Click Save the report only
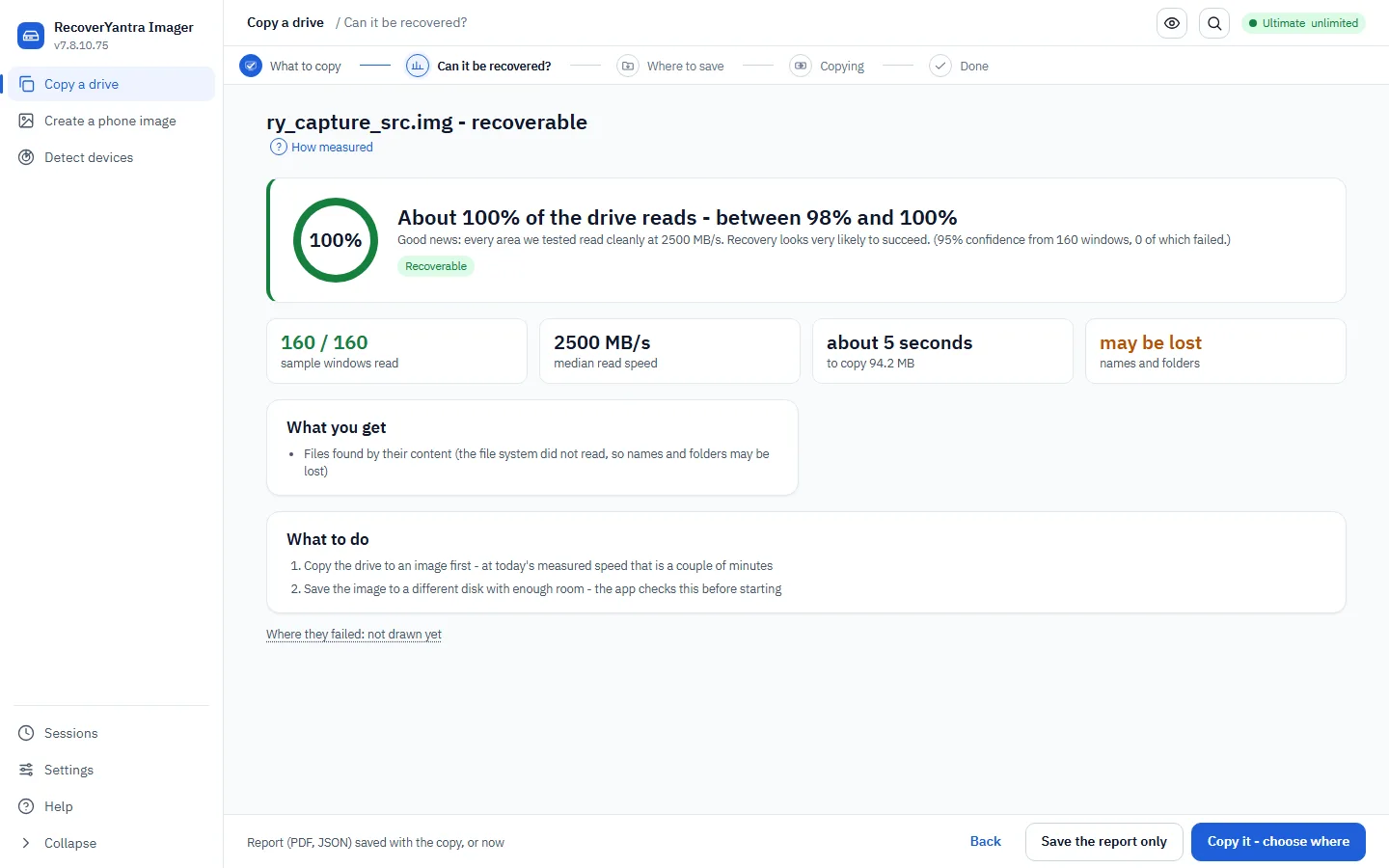This screenshot has height=868, width=1389. click(x=1103, y=841)
